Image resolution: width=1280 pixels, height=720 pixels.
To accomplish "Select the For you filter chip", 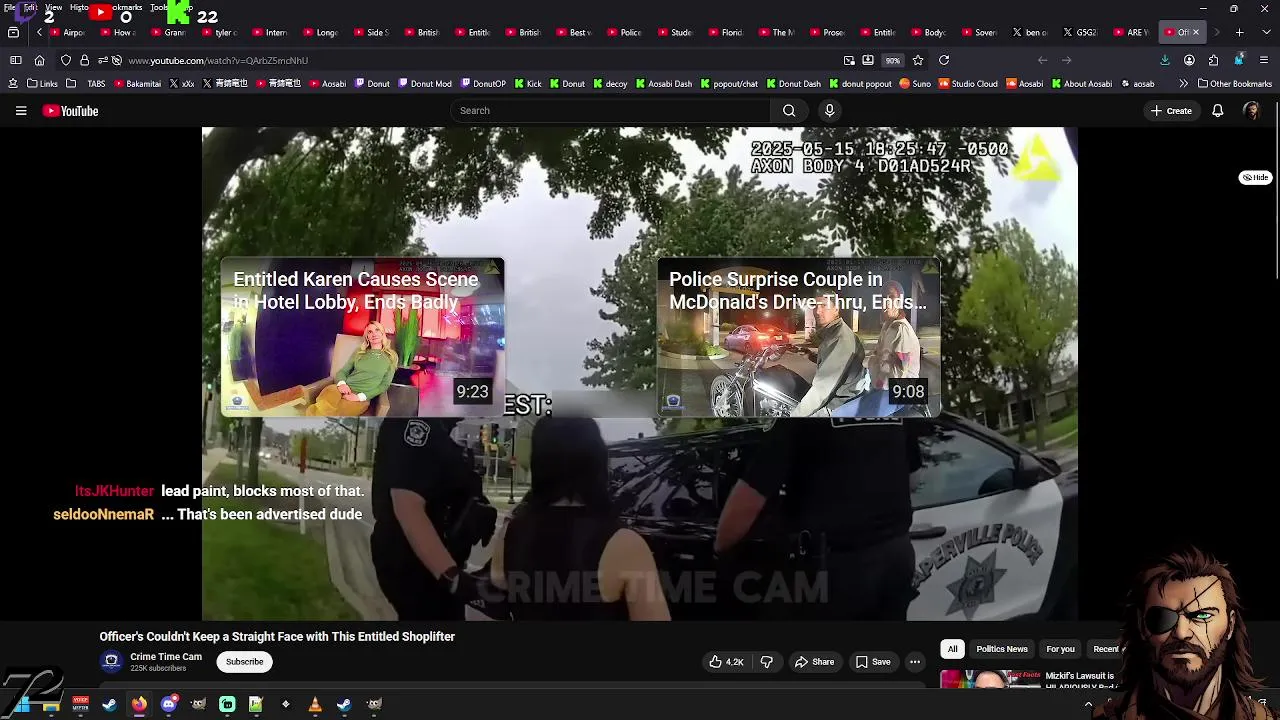I will point(1060,649).
